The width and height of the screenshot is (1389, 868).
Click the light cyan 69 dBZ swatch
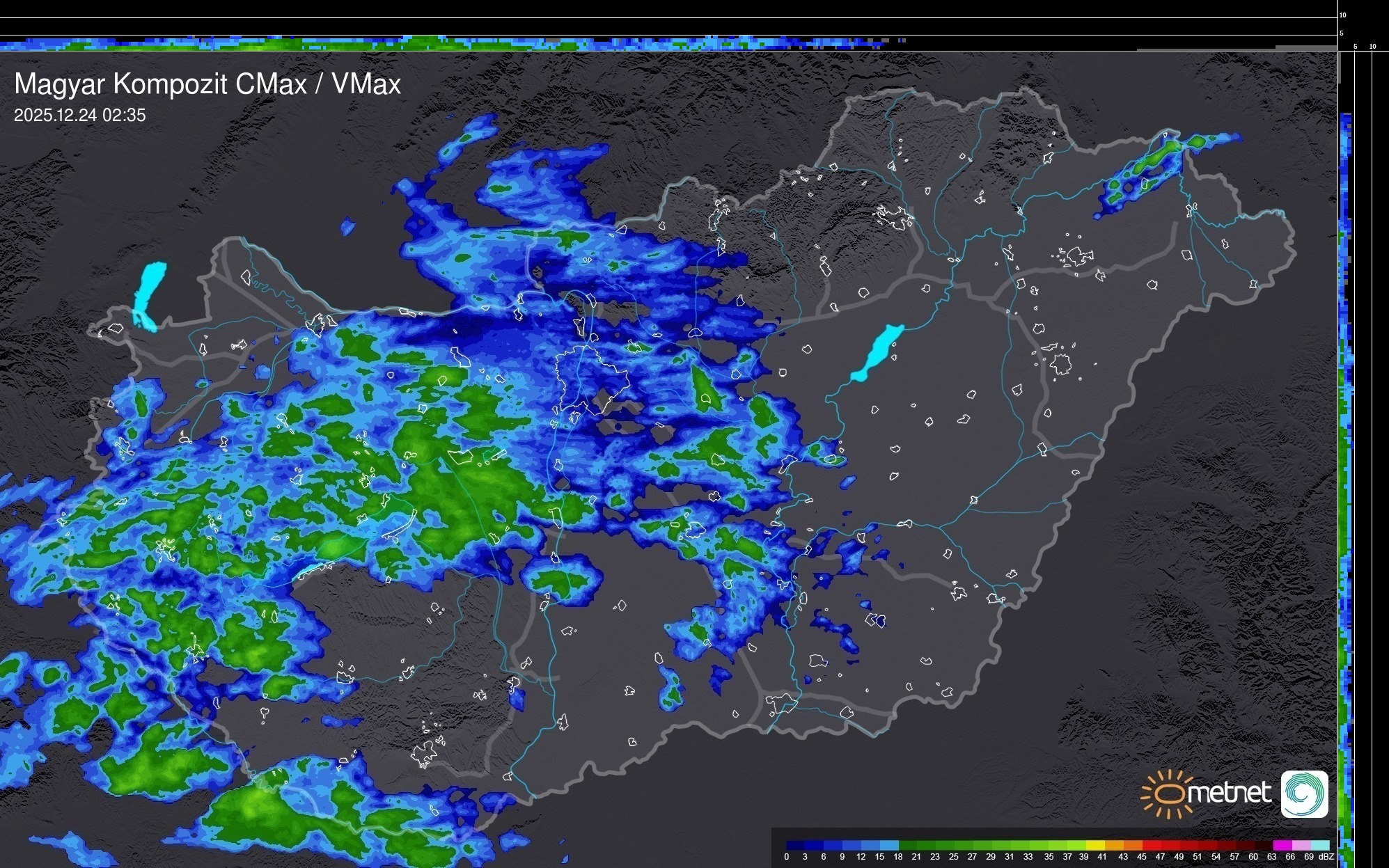tap(1320, 845)
